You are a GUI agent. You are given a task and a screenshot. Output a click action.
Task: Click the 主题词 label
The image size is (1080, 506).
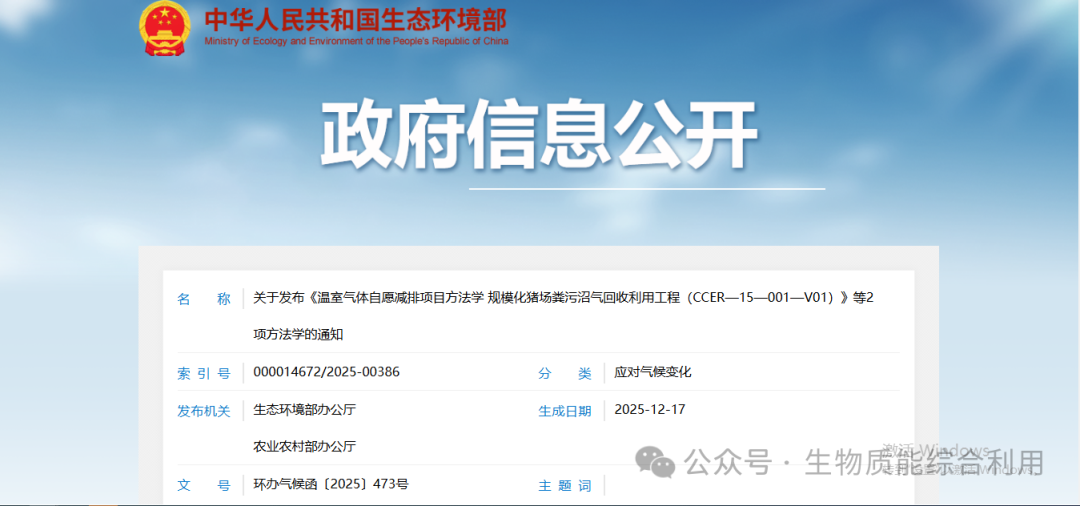pyautogui.click(x=565, y=485)
